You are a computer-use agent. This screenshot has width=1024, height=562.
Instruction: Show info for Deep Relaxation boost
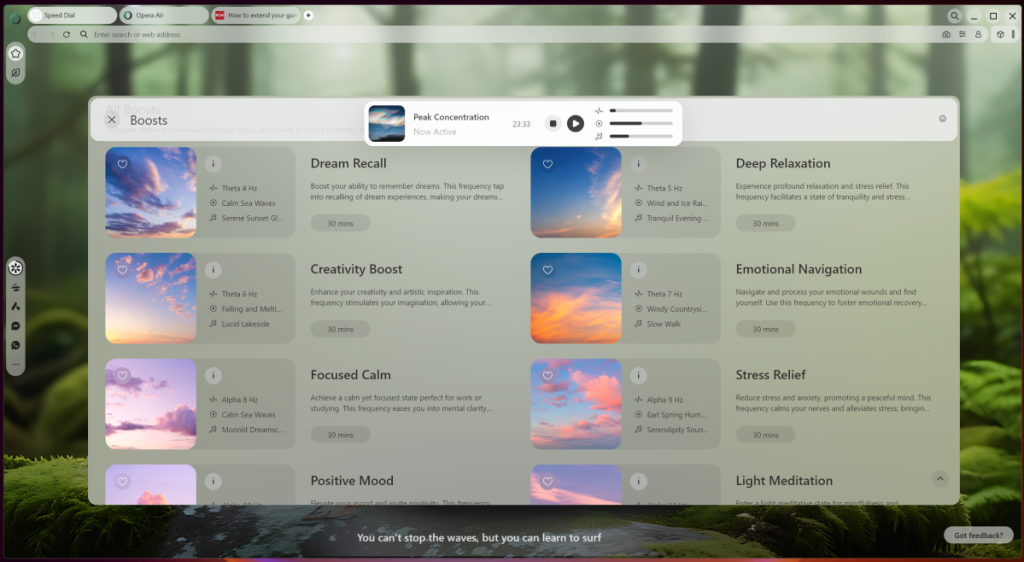(x=638, y=164)
